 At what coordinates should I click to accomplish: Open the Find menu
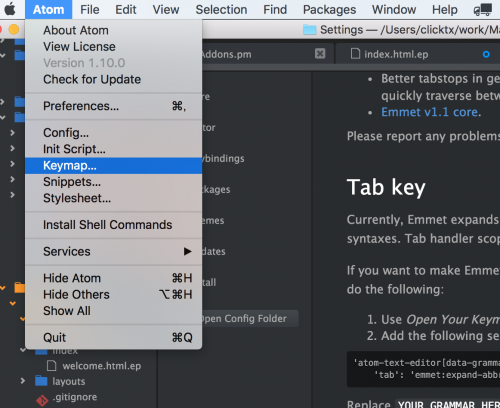tap(275, 10)
